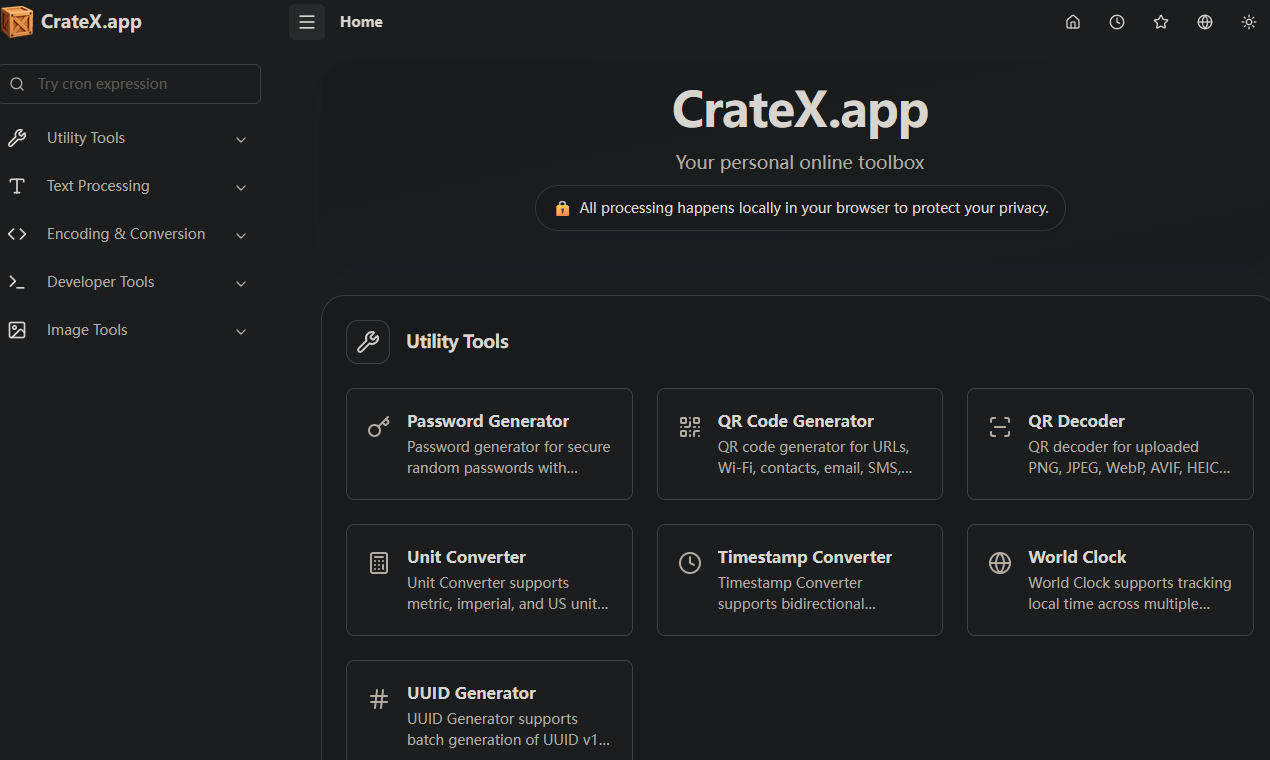Open the QR Decoder title link
The image size is (1270, 760).
pos(1076,421)
